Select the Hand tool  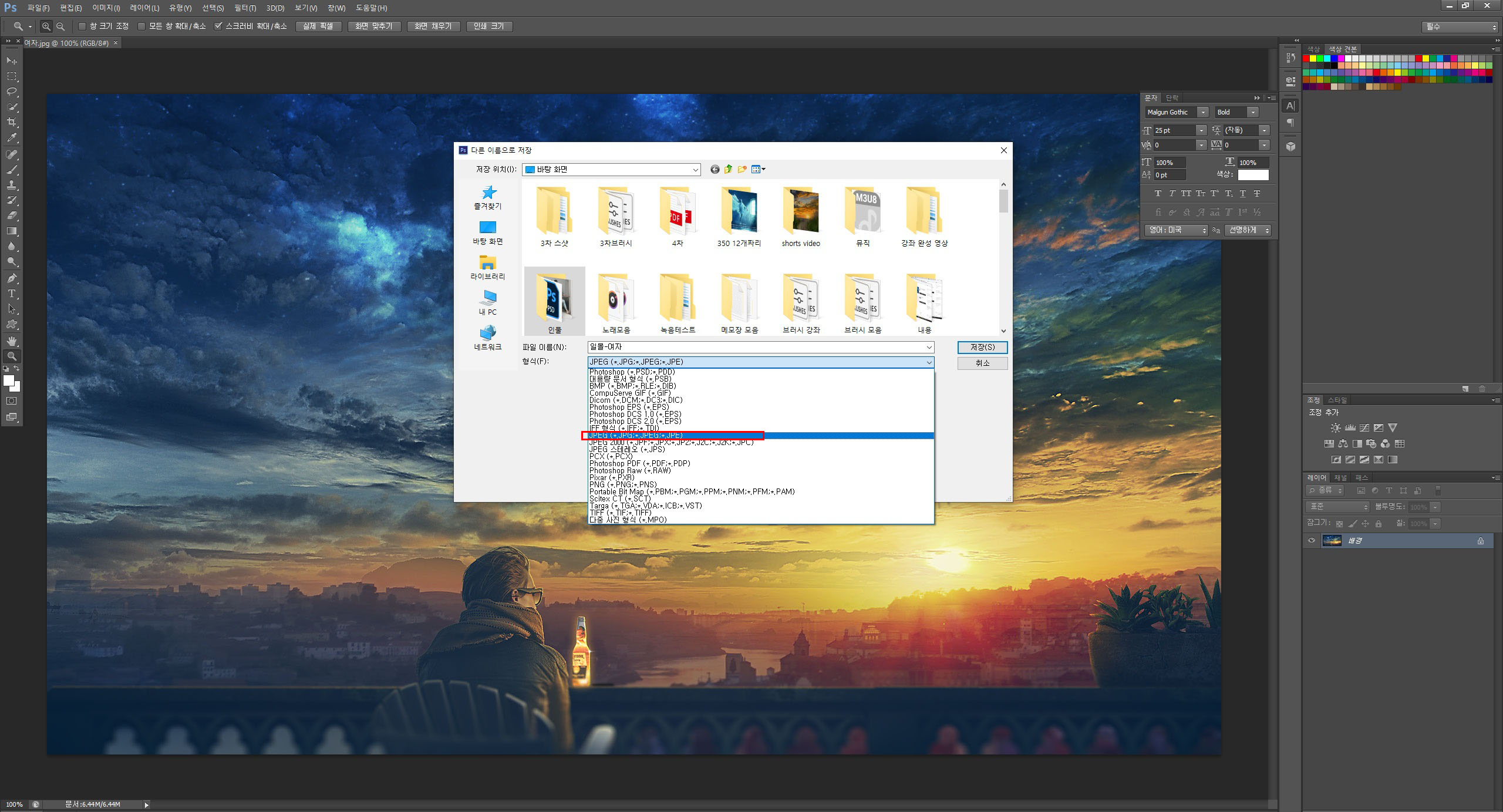(x=12, y=341)
